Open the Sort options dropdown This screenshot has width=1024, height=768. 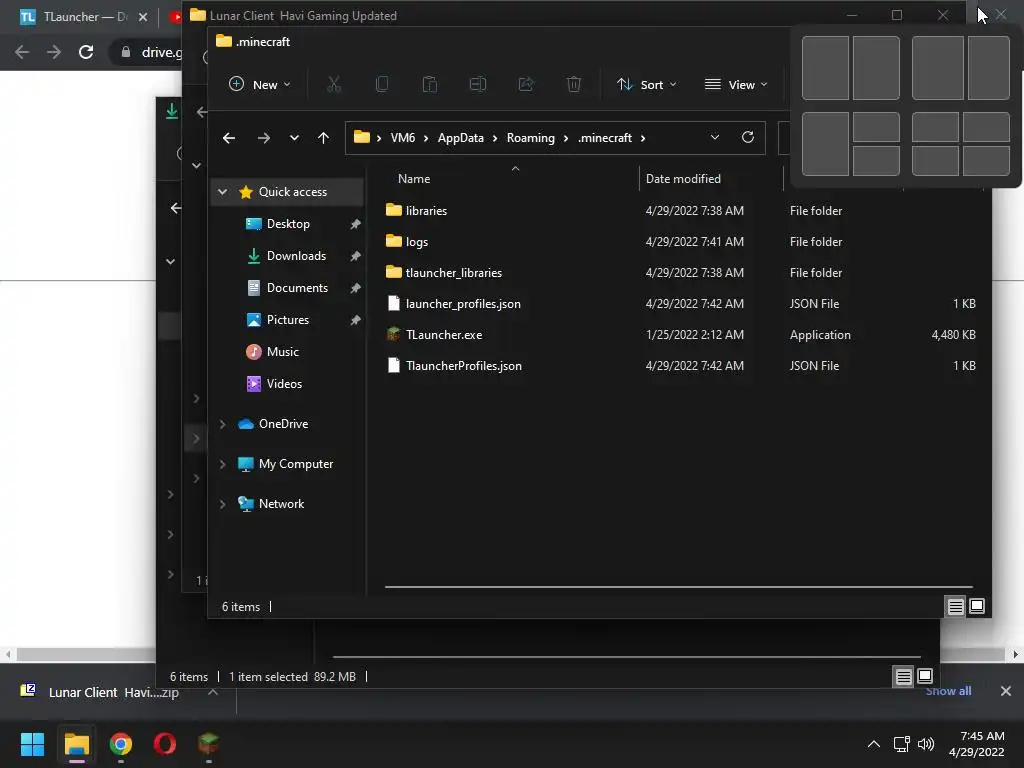(647, 84)
